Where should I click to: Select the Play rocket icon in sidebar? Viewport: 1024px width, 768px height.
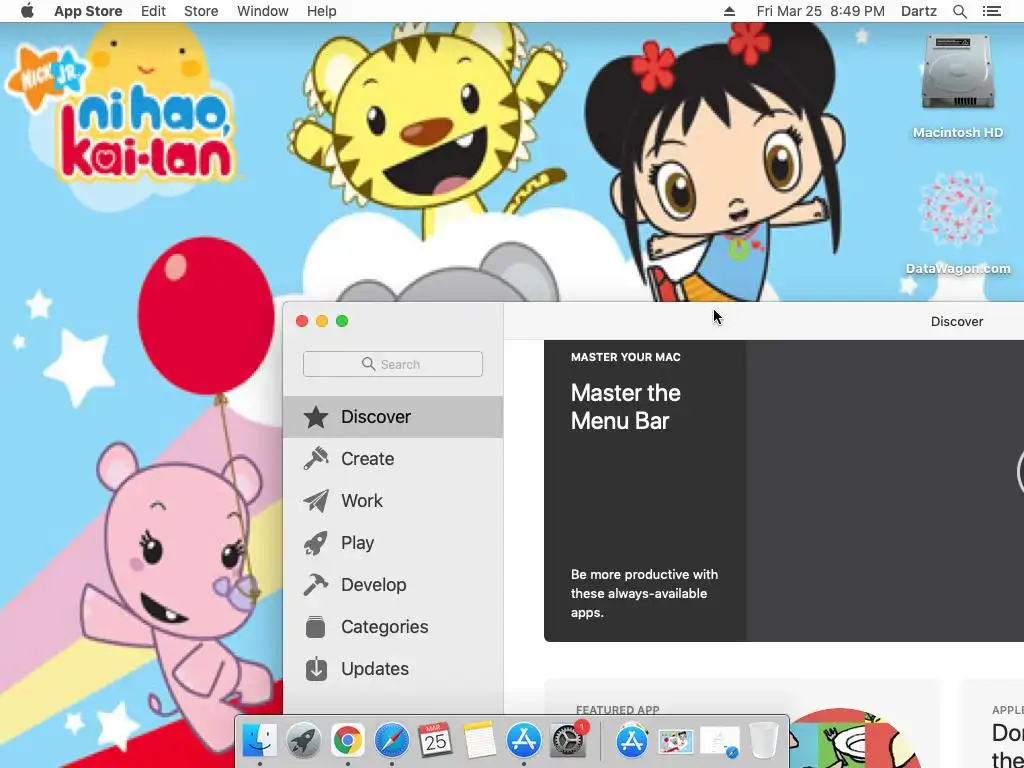point(316,543)
